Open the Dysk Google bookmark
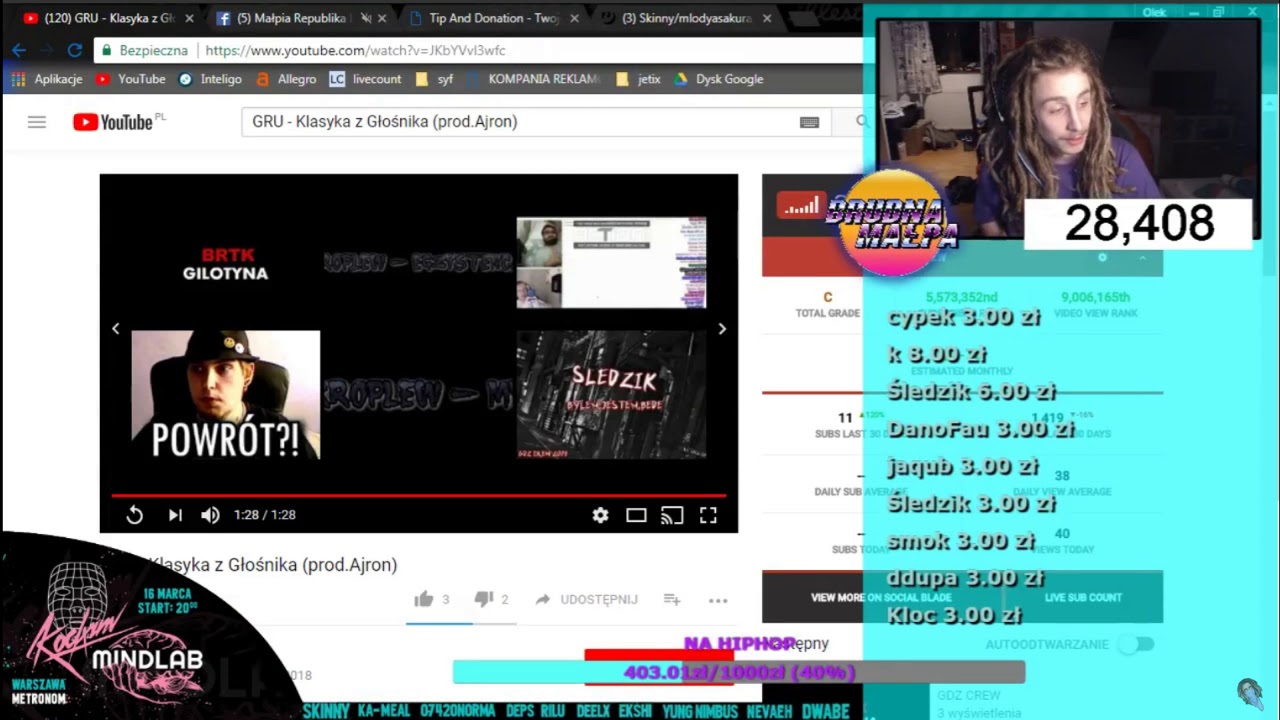The height and width of the screenshot is (720, 1280). pyautogui.click(x=719, y=79)
